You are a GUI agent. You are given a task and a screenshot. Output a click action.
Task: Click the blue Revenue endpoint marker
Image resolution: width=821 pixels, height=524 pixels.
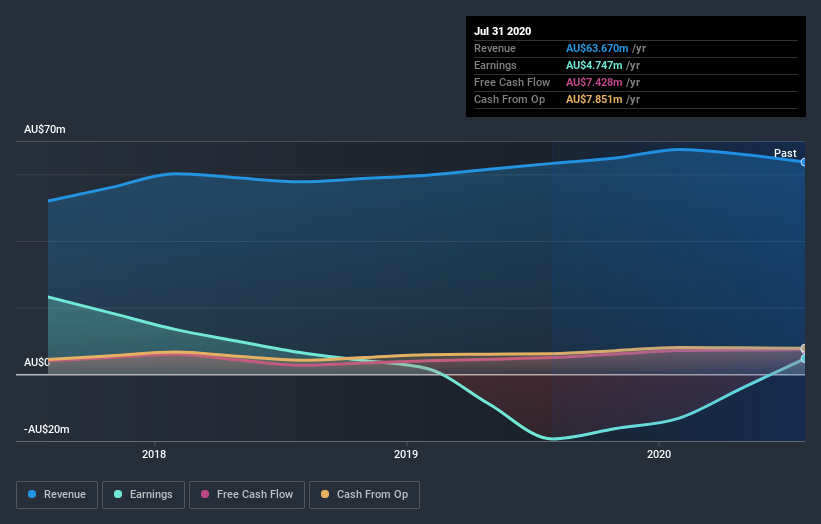click(x=804, y=162)
